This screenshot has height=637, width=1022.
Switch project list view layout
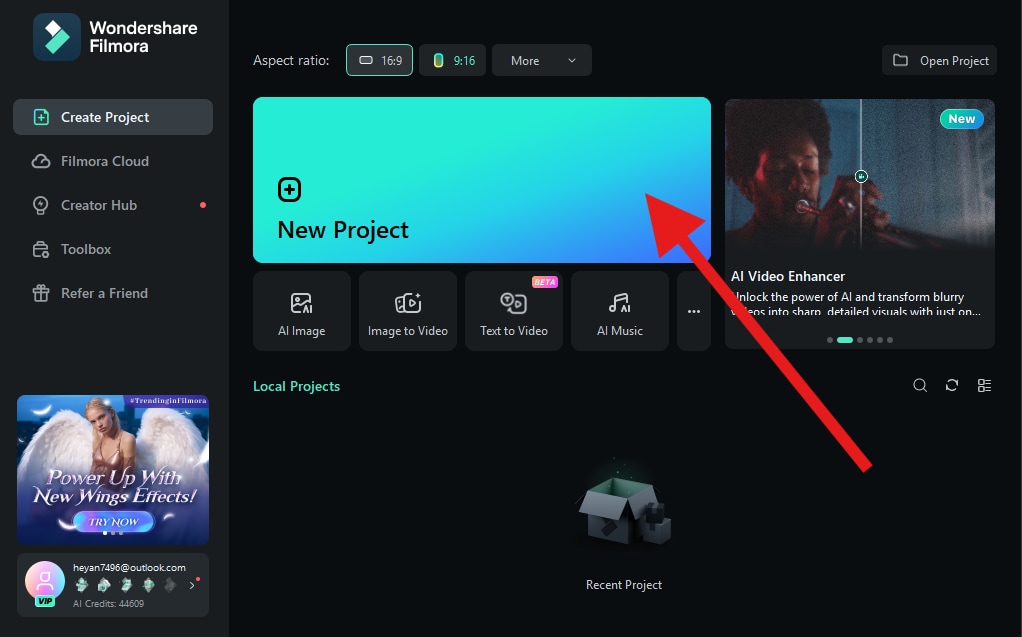click(x=985, y=385)
